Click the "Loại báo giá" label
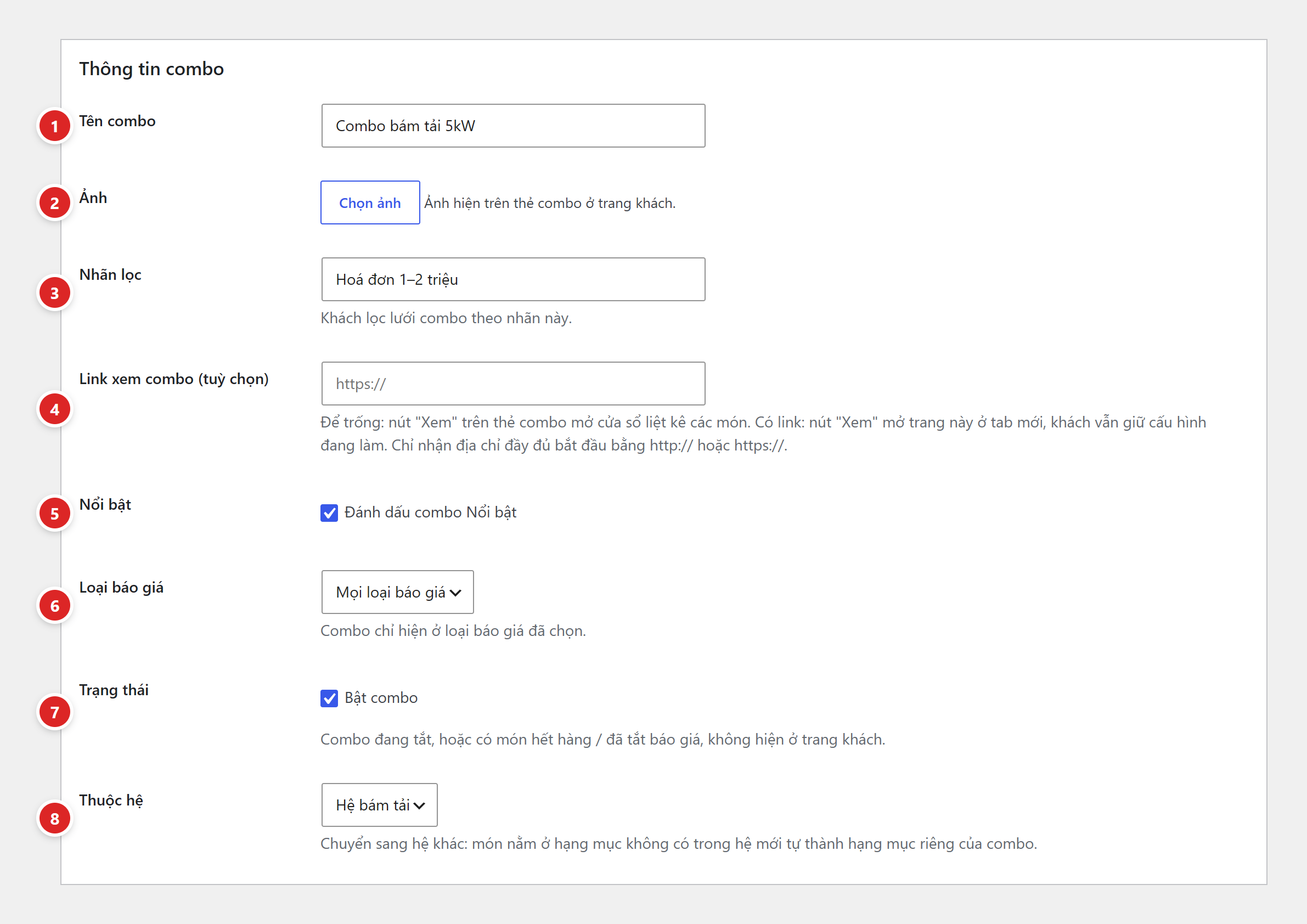The width and height of the screenshot is (1307, 924). [121, 588]
